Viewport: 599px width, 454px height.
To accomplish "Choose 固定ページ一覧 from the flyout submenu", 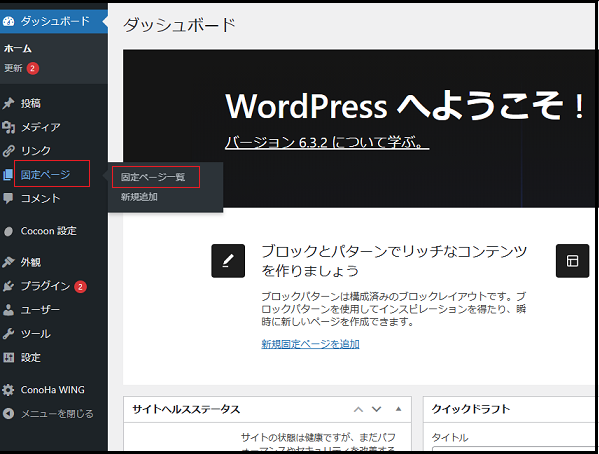I will click(153, 177).
